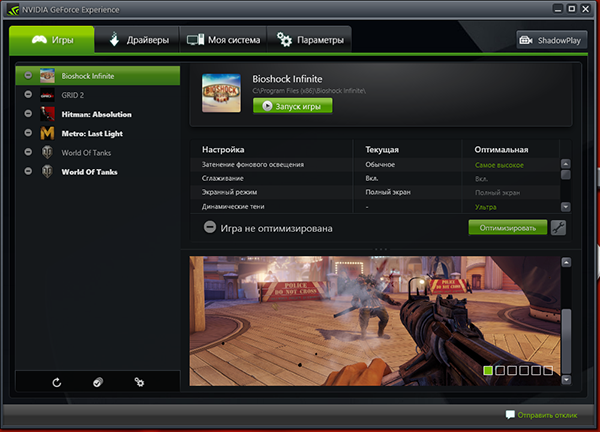Click the Bioshock Infinite install path text
Image resolution: width=600 pixels, height=432 pixels.
click(x=309, y=91)
